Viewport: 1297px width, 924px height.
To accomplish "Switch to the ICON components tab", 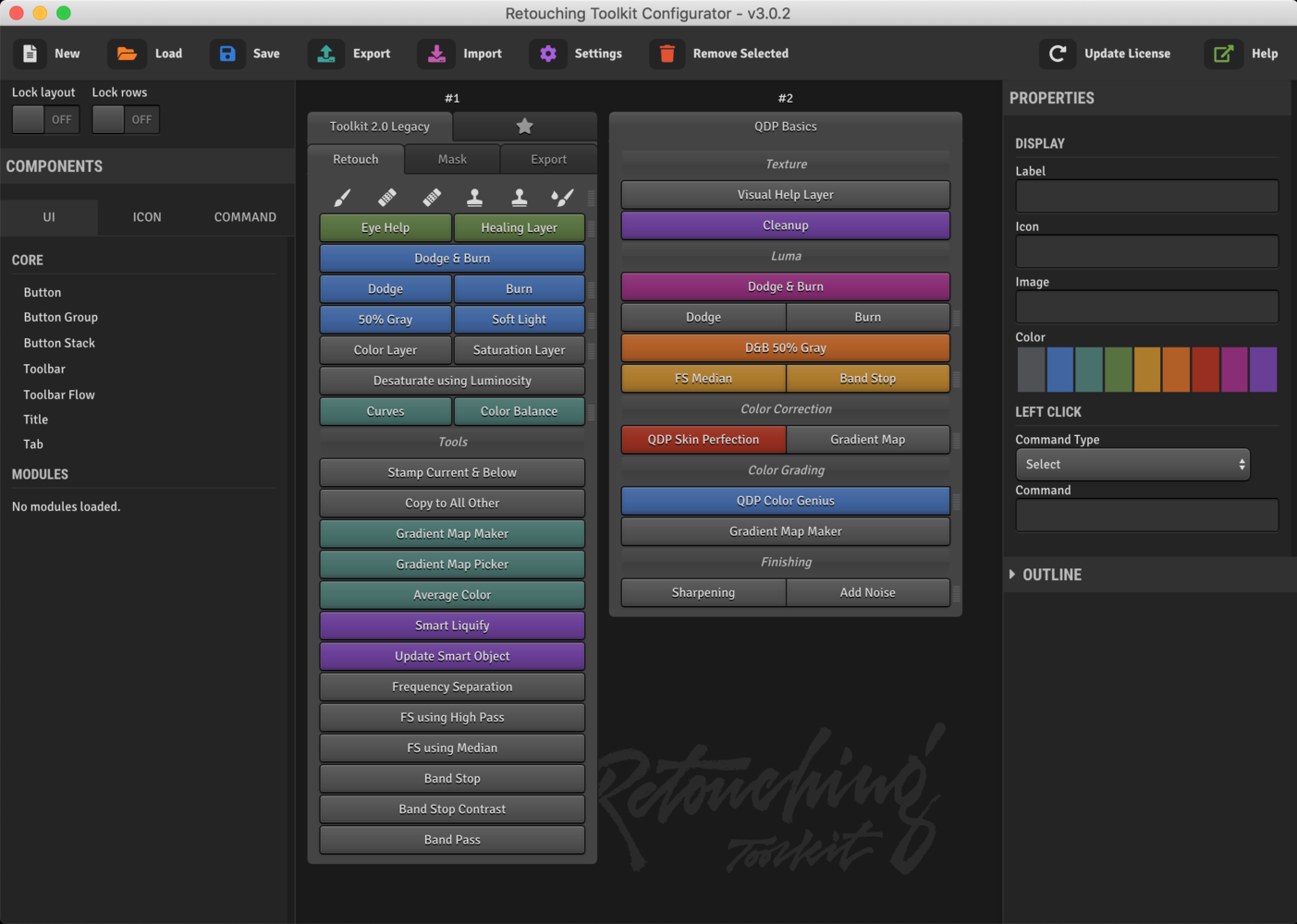I will click(147, 217).
